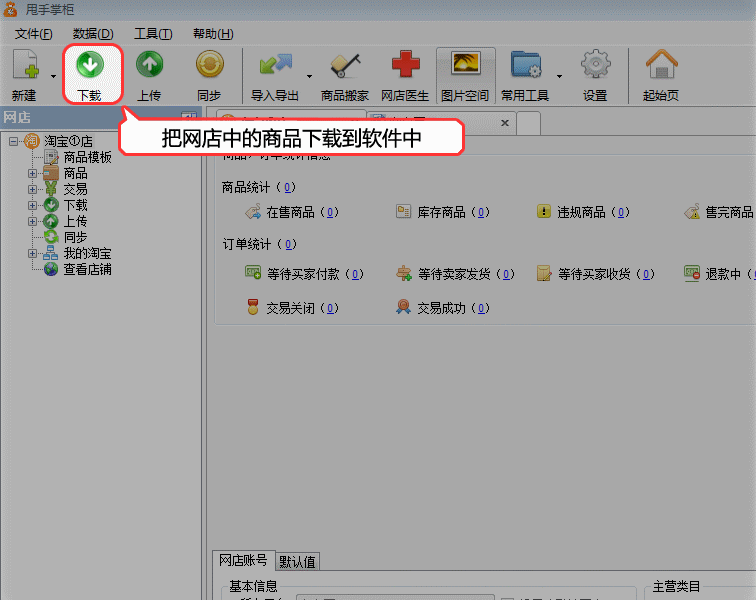
Task: Open the dropdown arrow next to 常用工具
Action: point(559,76)
